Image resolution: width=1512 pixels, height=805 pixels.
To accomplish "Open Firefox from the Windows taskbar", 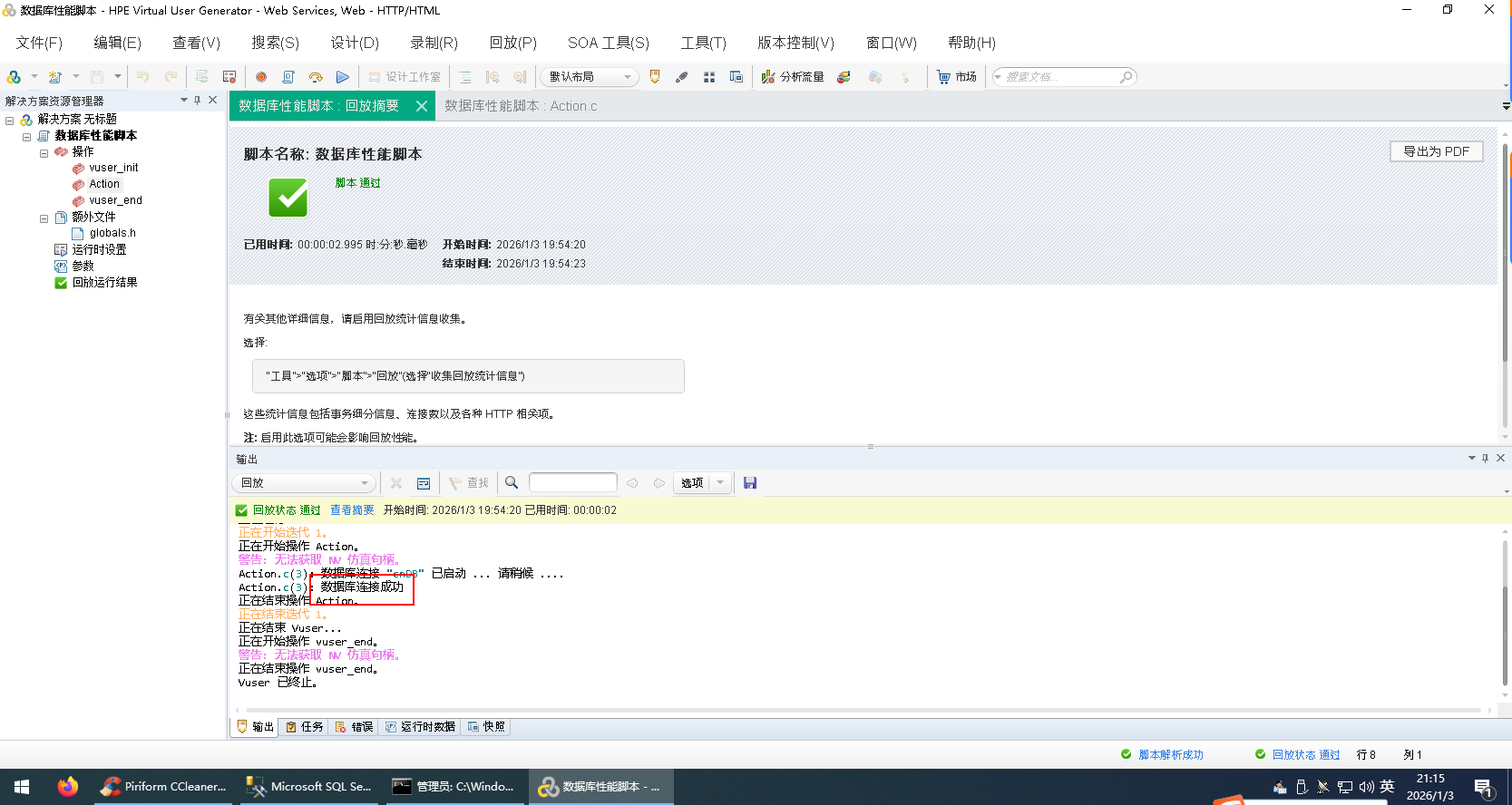I will (x=68, y=786).
